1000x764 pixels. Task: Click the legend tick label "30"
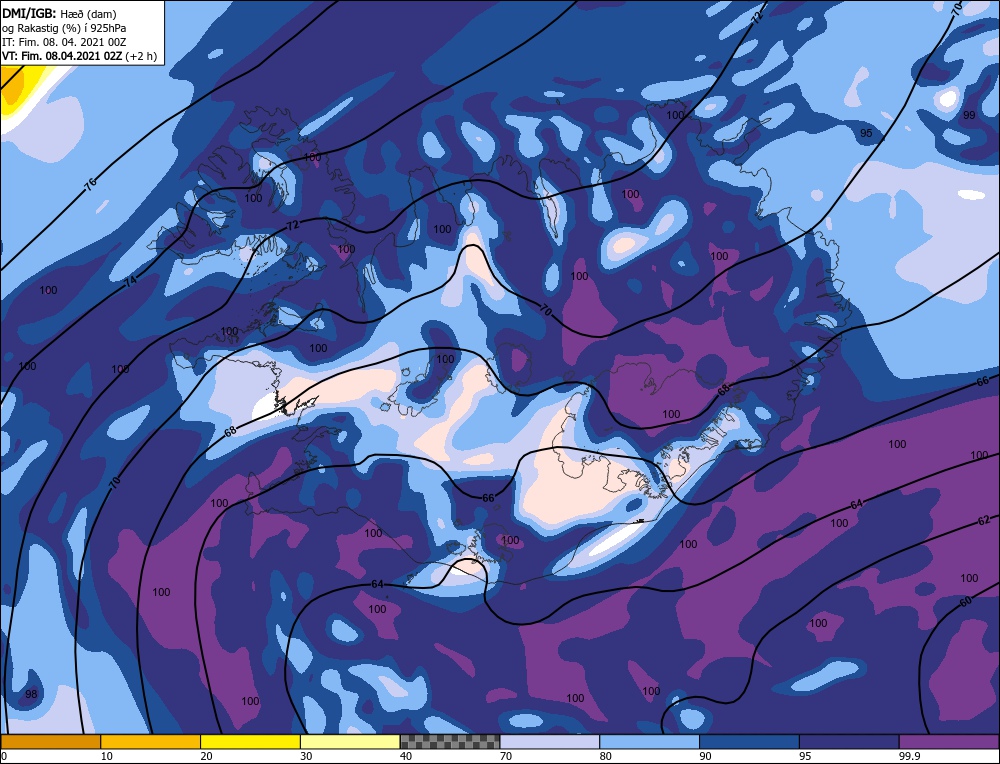pyautogui.click(x=306, y=756)
